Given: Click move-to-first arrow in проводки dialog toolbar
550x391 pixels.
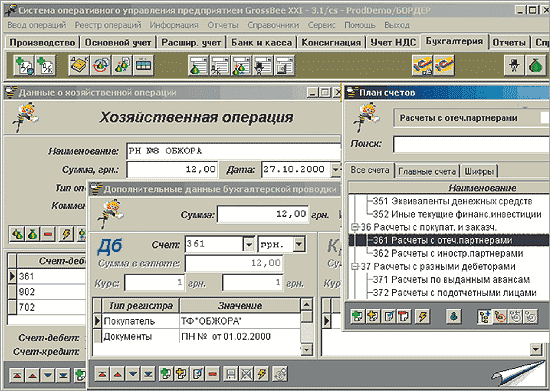Looking at the screenshot, I should tap(102, 374).
